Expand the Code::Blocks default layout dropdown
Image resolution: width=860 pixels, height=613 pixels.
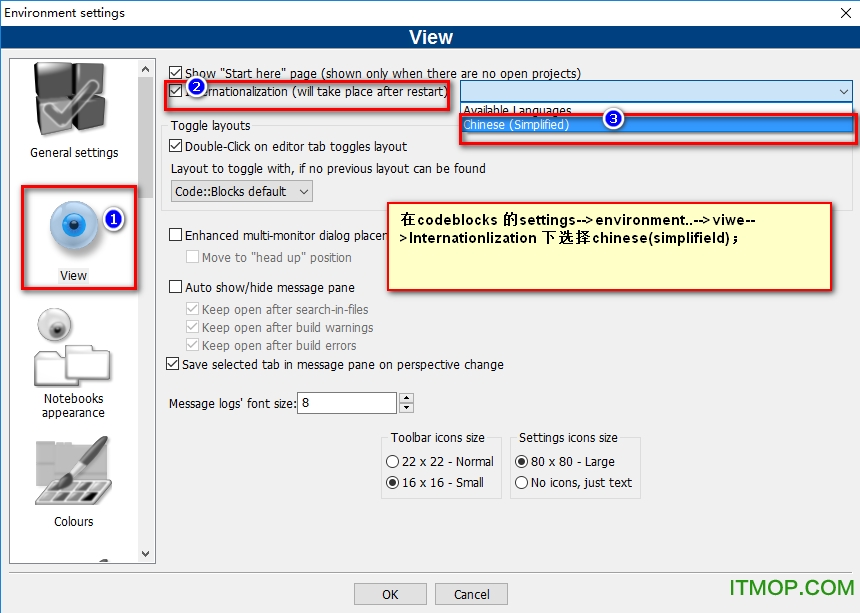[241, 191]
